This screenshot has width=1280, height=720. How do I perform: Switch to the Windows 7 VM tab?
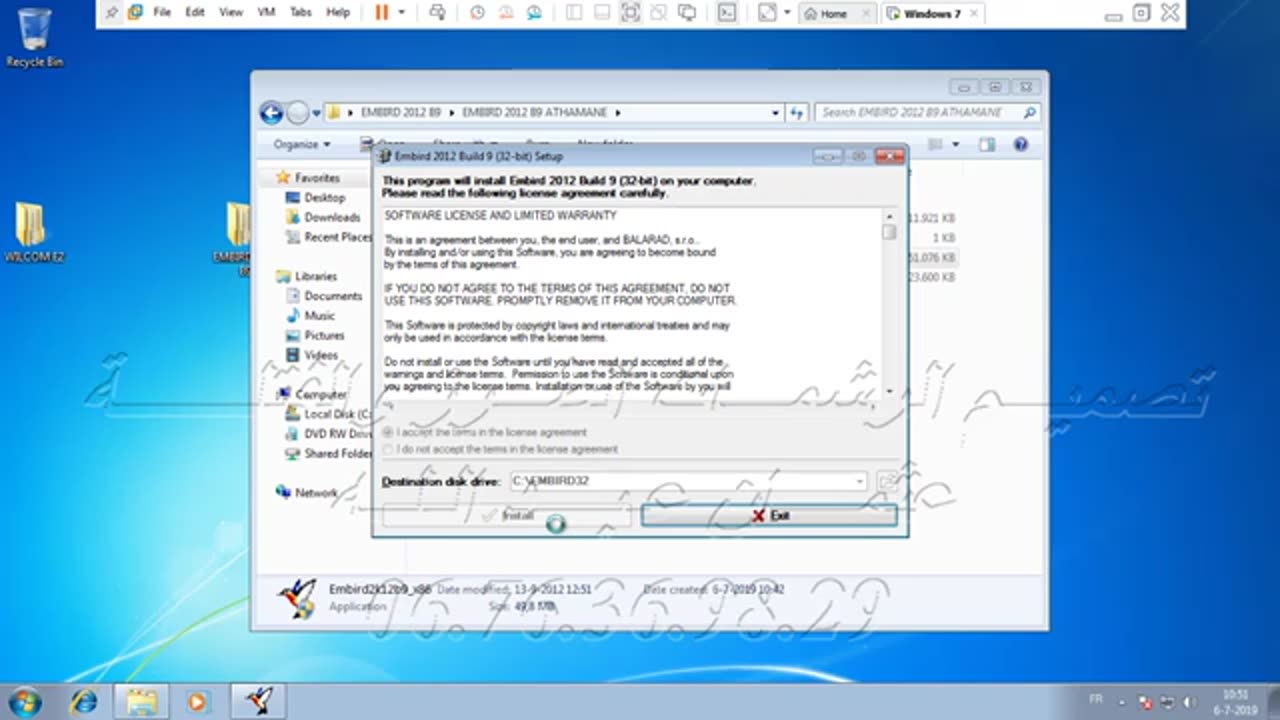coord(931,13)
